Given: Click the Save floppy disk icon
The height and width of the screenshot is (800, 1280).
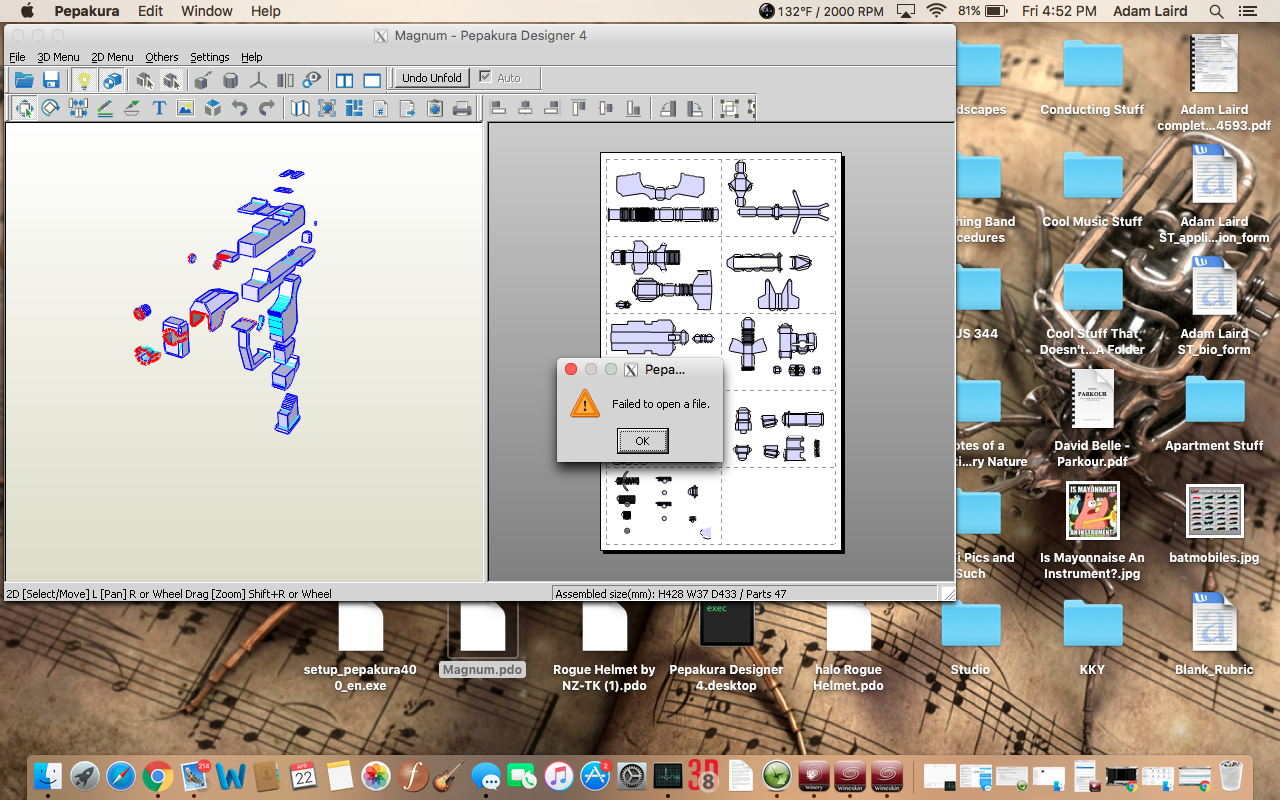Looking at the screenshot, I should 51,80.
